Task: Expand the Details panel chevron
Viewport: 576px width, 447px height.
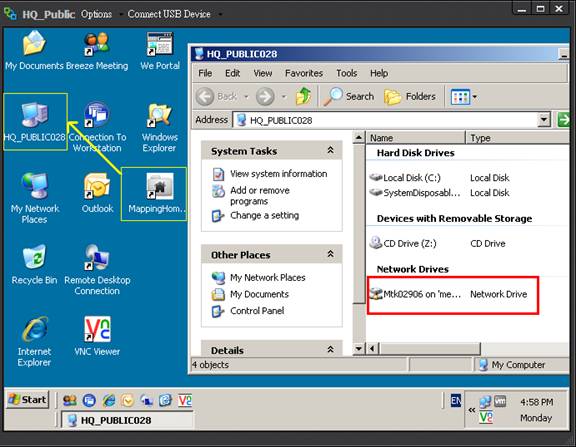Action: point(330,349)
